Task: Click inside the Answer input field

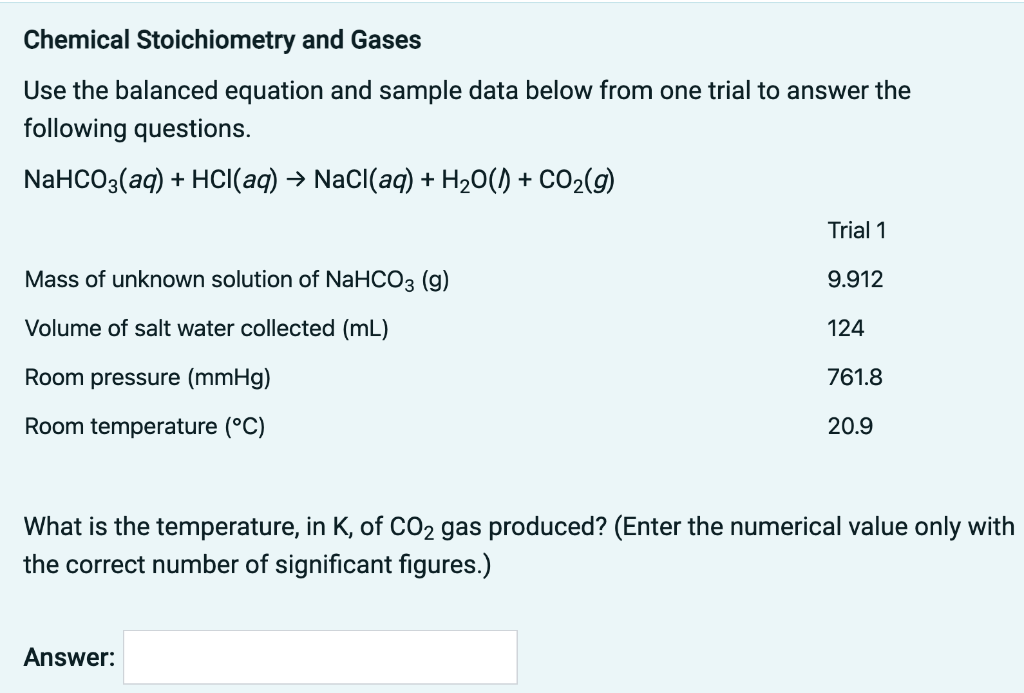Action: tap(318, 657)
